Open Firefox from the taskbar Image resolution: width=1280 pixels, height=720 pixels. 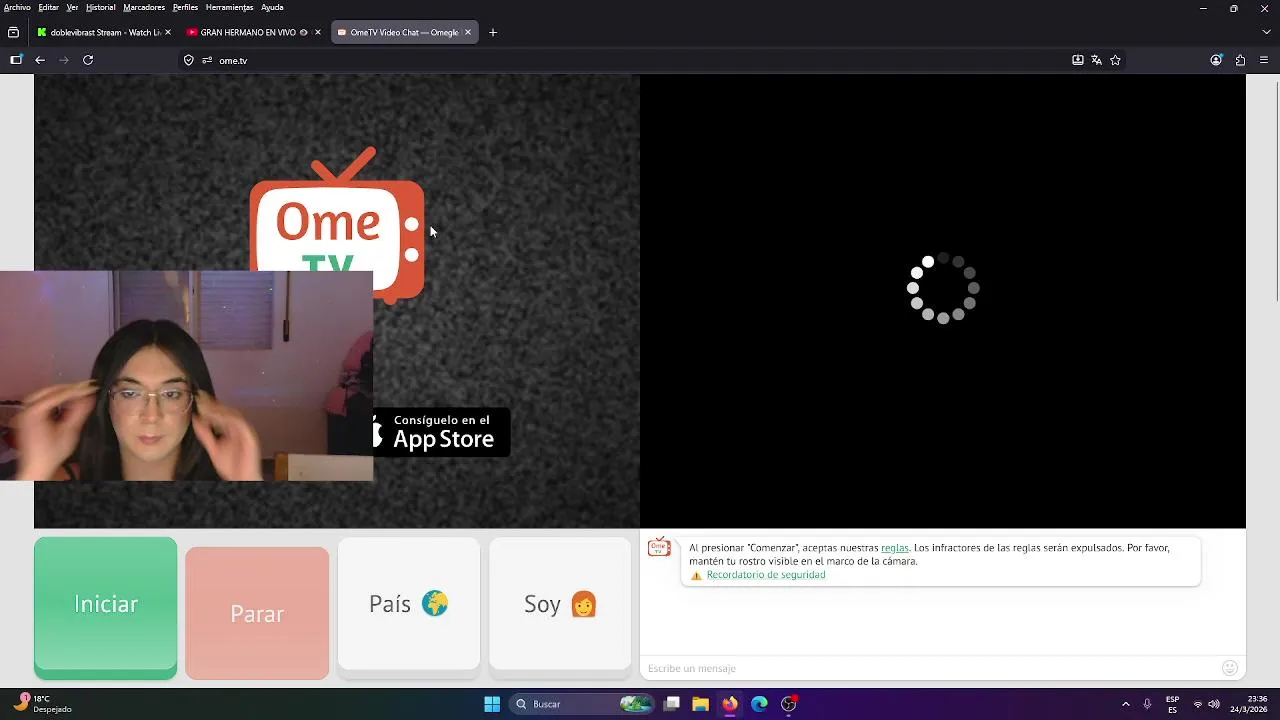point(730,704)
